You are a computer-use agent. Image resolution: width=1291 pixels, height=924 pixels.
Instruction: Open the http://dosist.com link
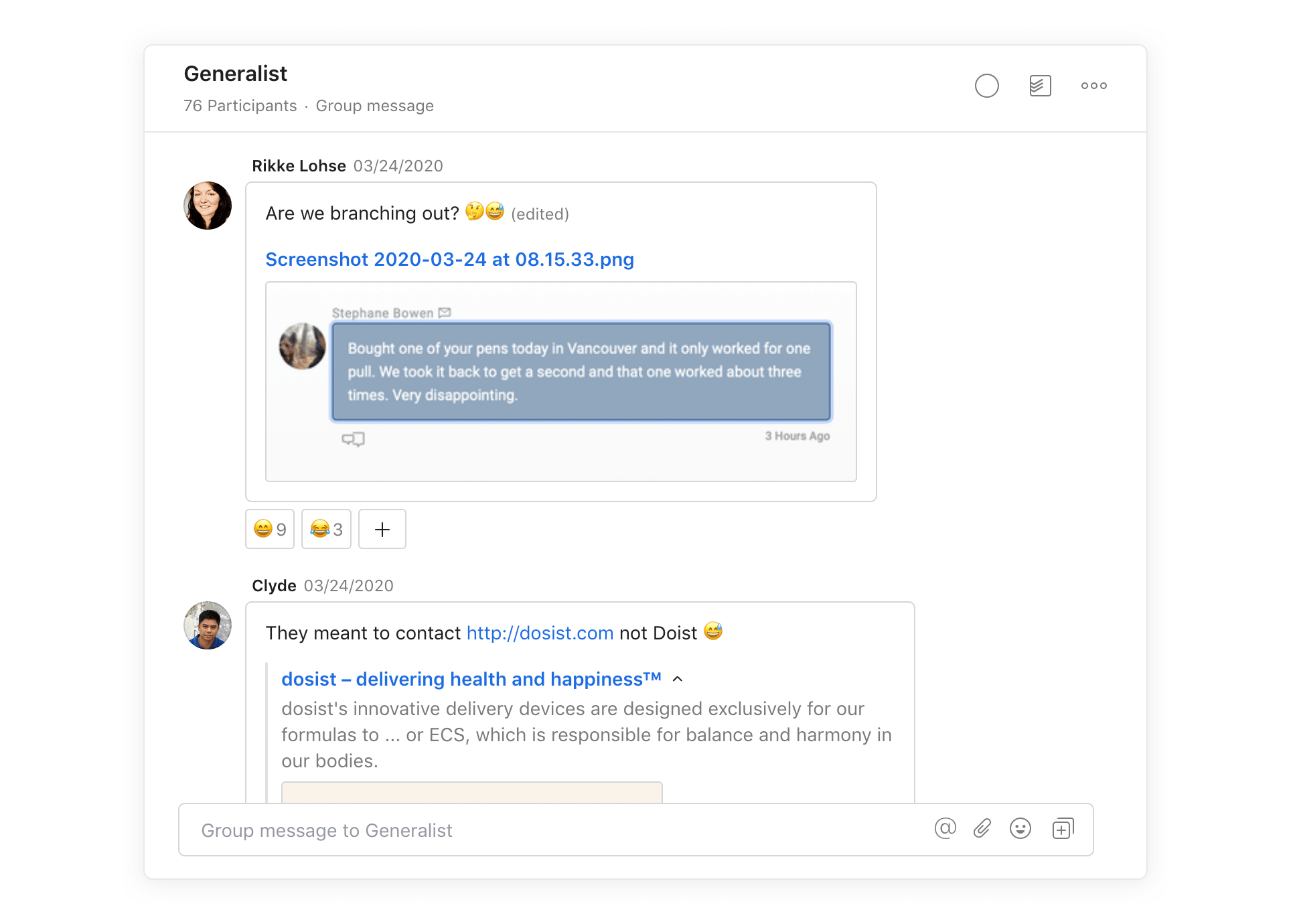[540, 633]
